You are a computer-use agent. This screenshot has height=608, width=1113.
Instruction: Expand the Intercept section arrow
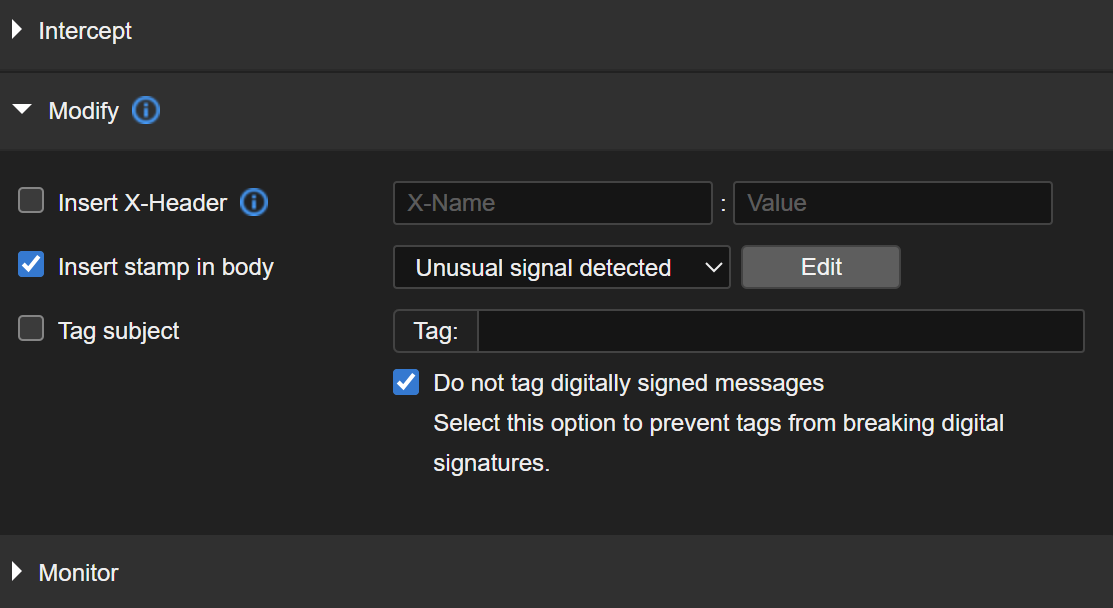point(17,31)
